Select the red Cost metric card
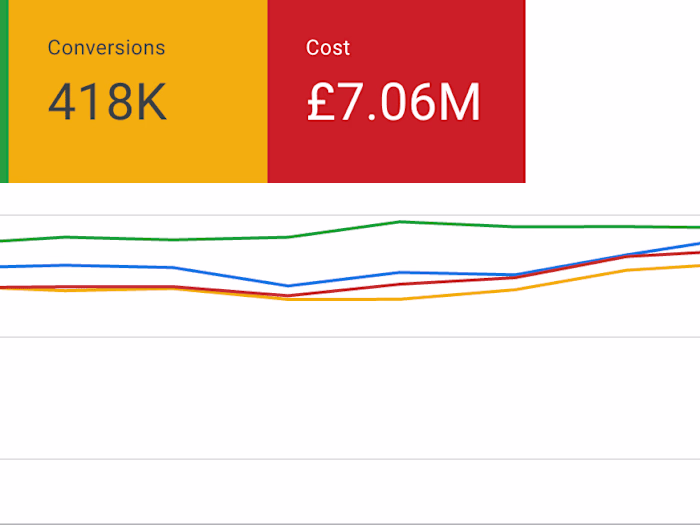The image size is (700, 525). click(396, 91)
